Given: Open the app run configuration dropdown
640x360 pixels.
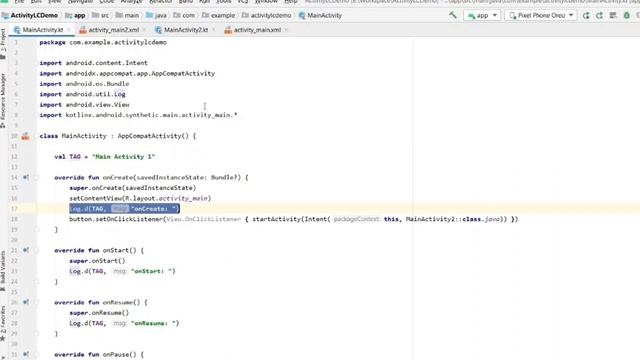Looking at the screenshot, I should click(482, 16).
